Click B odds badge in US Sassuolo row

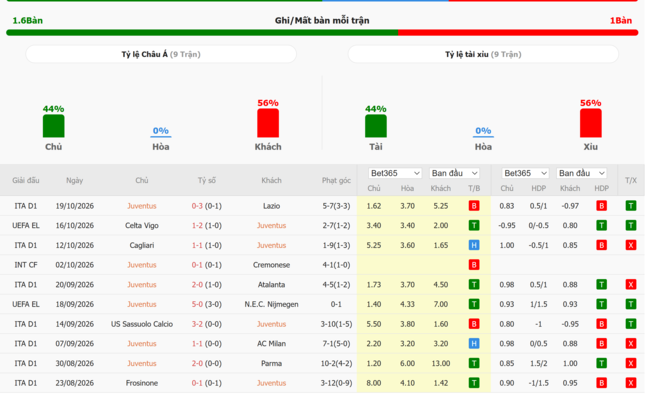[x=474, y=324]
